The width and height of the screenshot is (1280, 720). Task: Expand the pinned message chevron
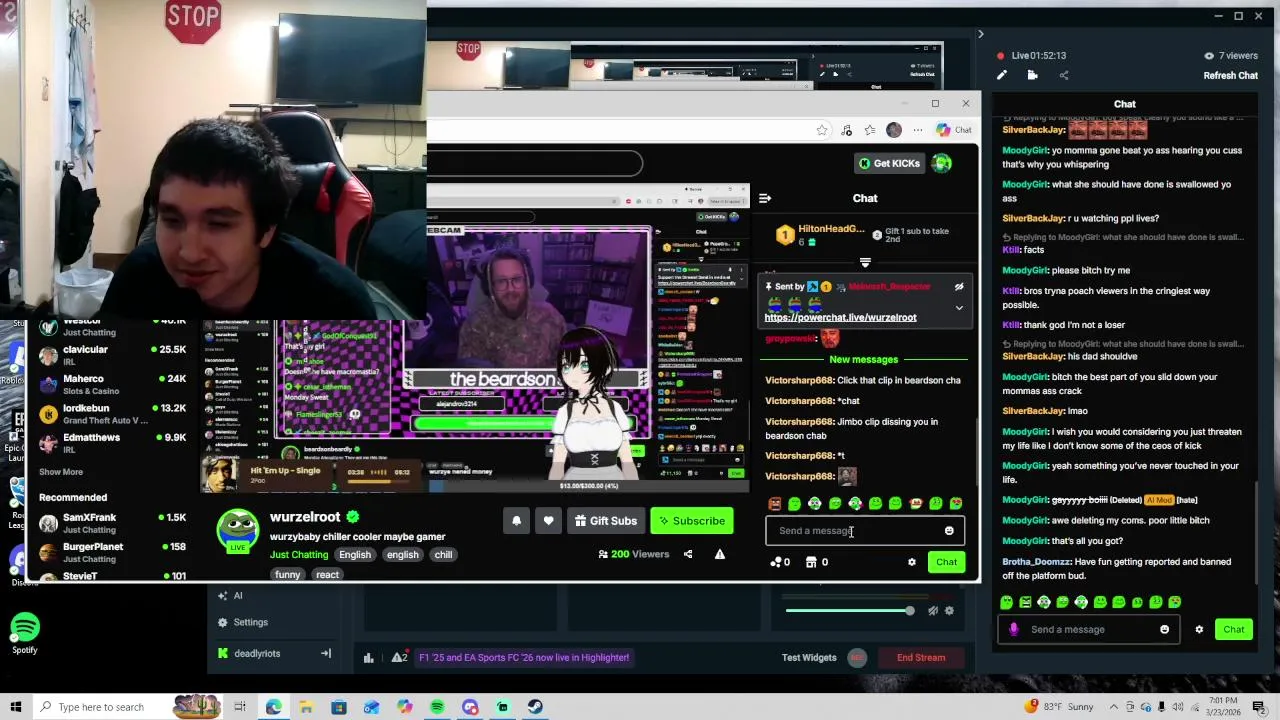pos(959,308)
